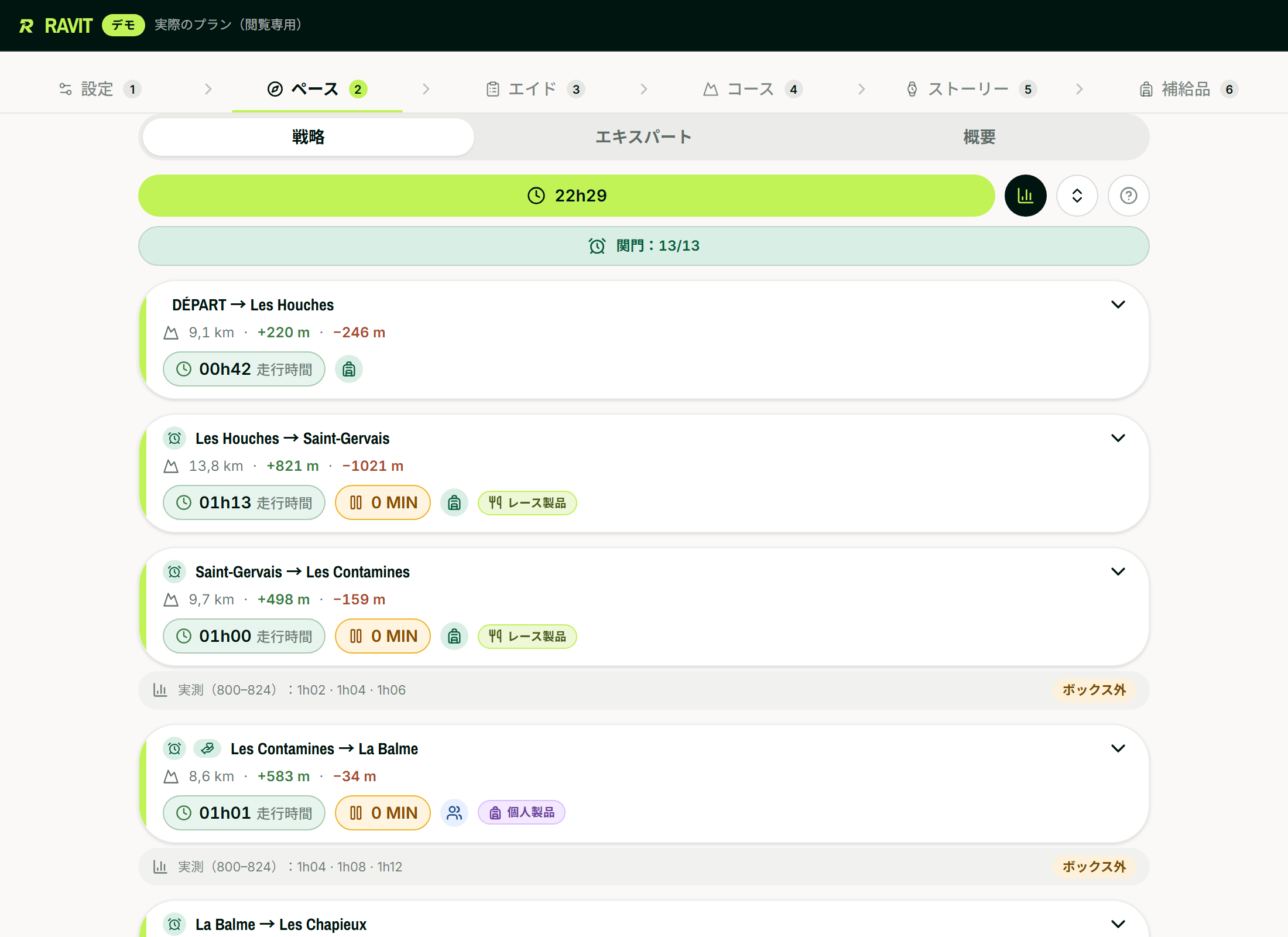The image size is (1288, 937).
Task: Click backpack icon in Saint-Gervais → Les Contamines card
Action: (x=454, y=636)
